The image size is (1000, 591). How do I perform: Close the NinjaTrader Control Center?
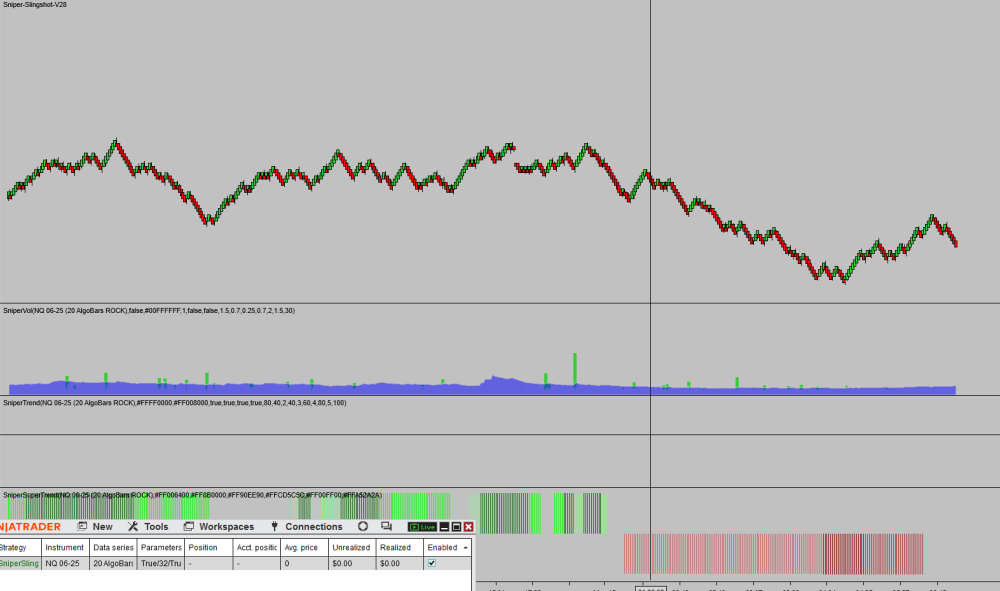pyautogui.click(x=468, y=527)
